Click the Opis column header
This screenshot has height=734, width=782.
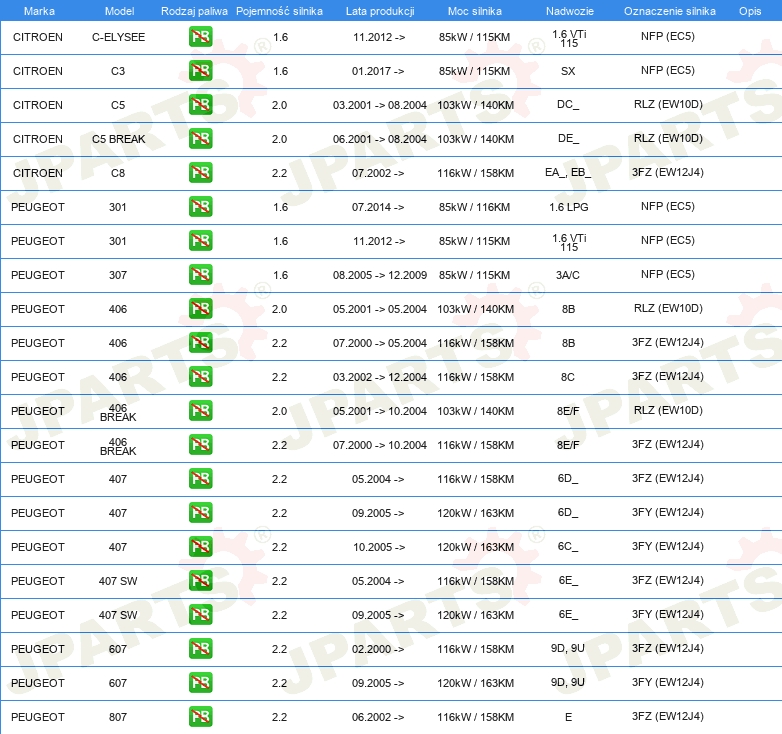(750, 11)
